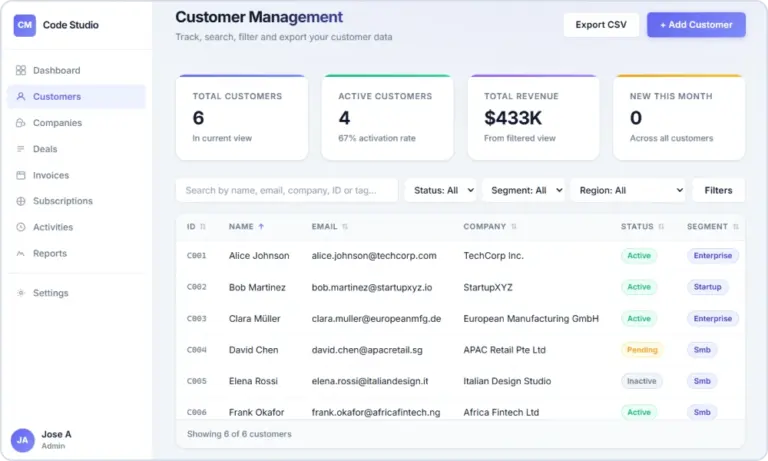Click the Companies icon in sidebar
Screen dimensions: 768x461
coord(21,123)
